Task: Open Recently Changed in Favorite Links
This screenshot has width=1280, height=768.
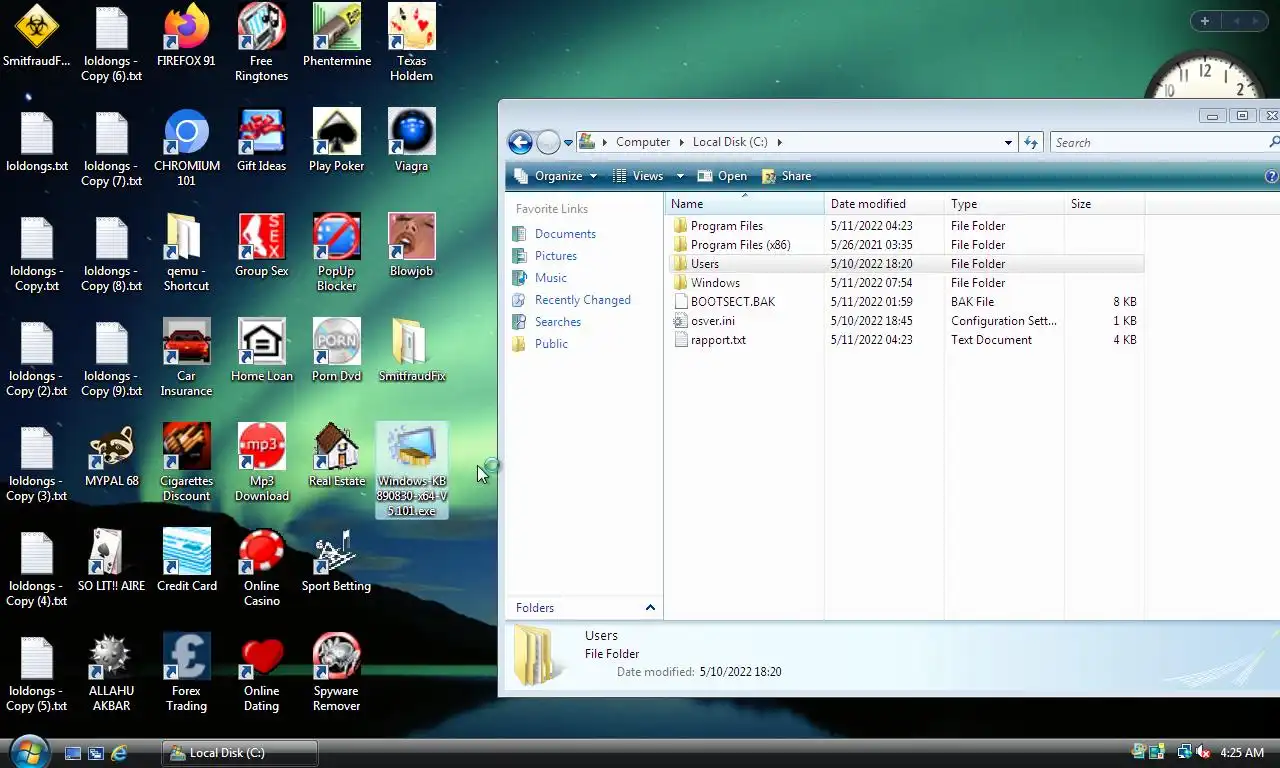Action: (x=582, y=300)
